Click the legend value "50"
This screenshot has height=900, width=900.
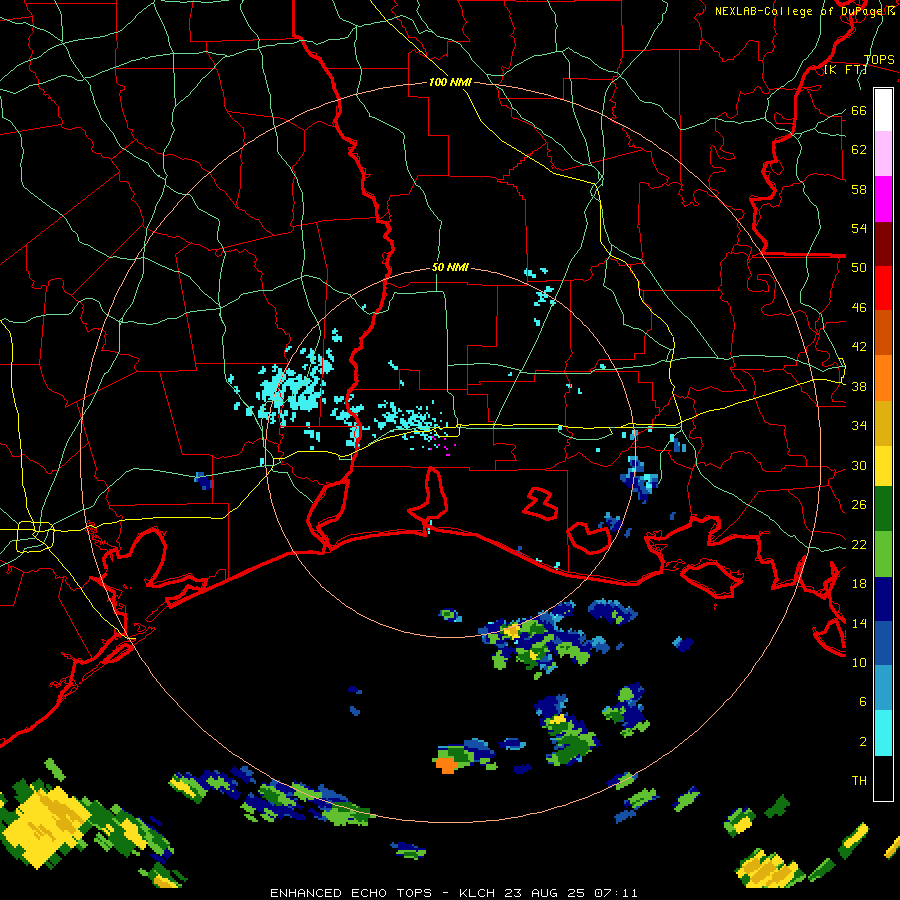pyautogui.click(x=859, y=268)
